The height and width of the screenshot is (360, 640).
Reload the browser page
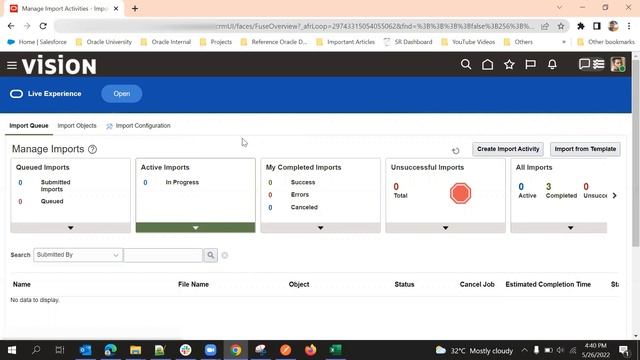coord(43,26)
